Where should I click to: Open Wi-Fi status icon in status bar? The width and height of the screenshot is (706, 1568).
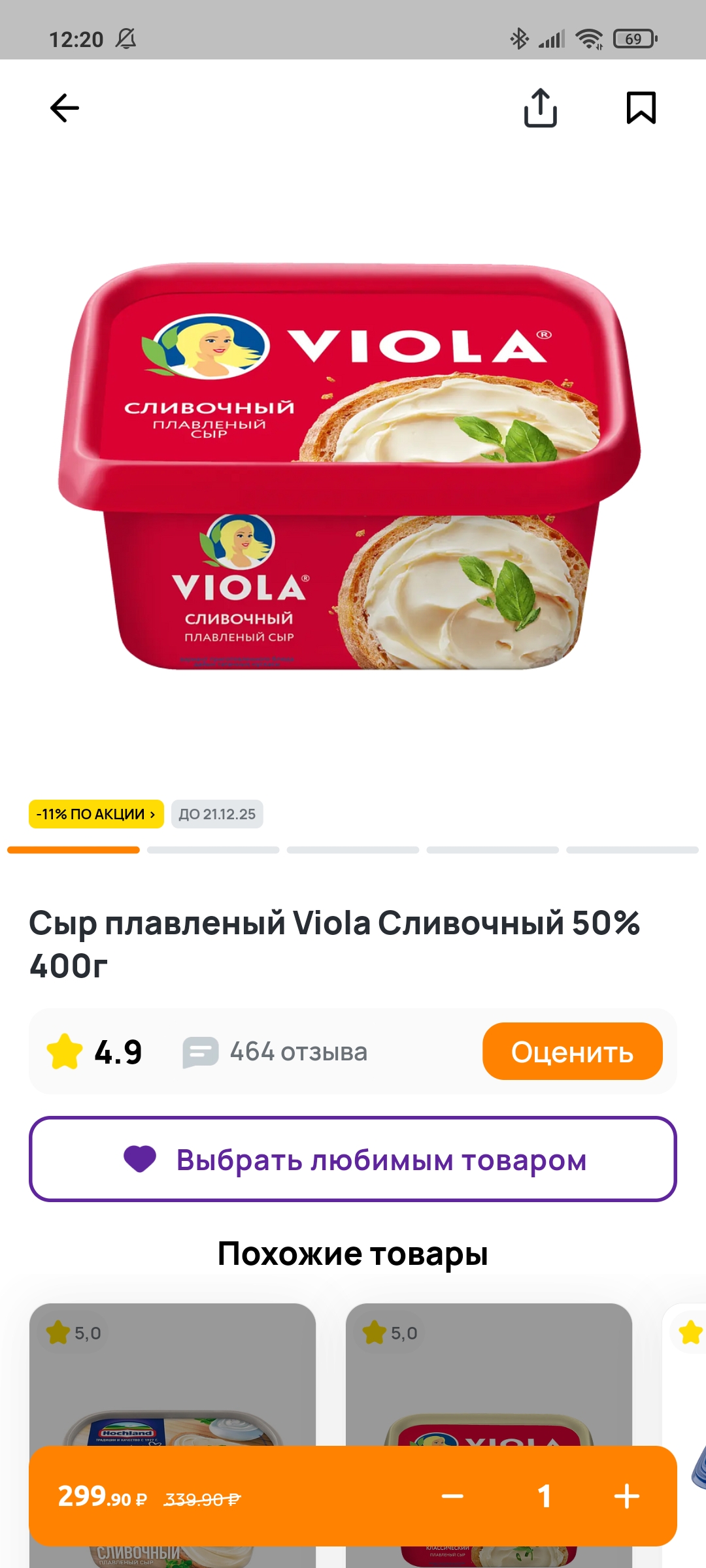(x=589, y=39)
